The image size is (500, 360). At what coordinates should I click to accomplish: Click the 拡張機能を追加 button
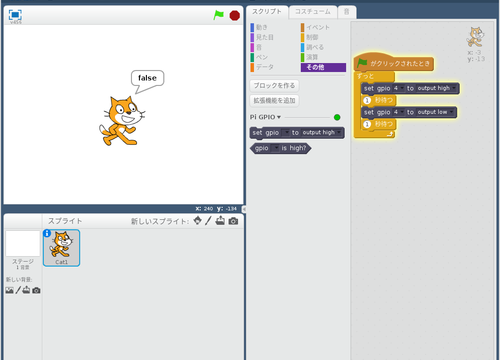[x=274, y=100]
